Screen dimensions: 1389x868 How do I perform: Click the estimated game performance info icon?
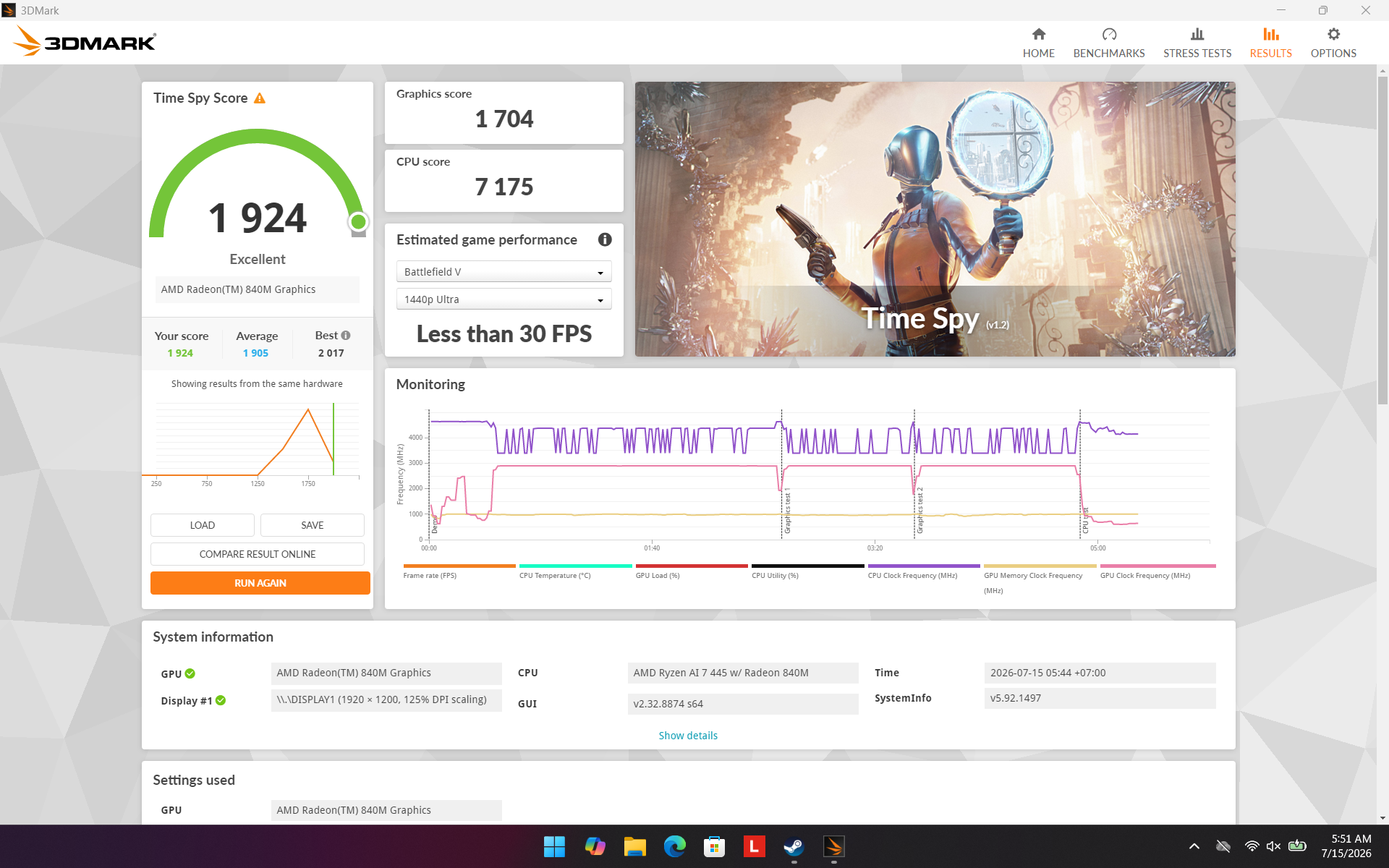pyautogui.click(x=605, y=239)
